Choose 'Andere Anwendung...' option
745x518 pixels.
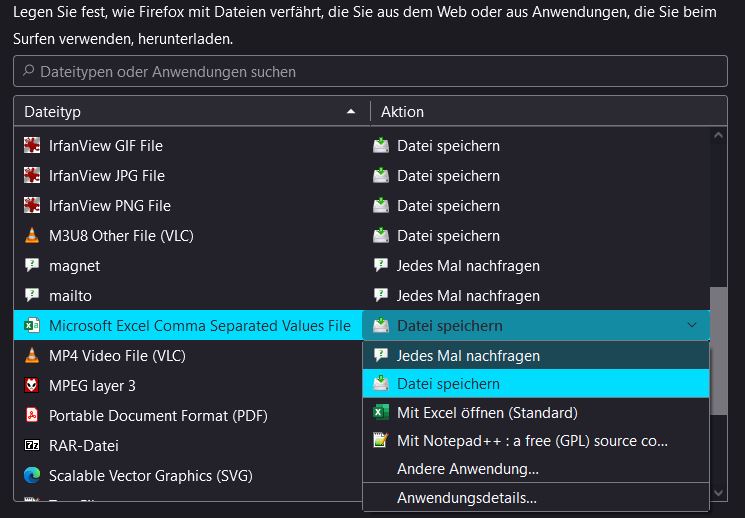536,469
